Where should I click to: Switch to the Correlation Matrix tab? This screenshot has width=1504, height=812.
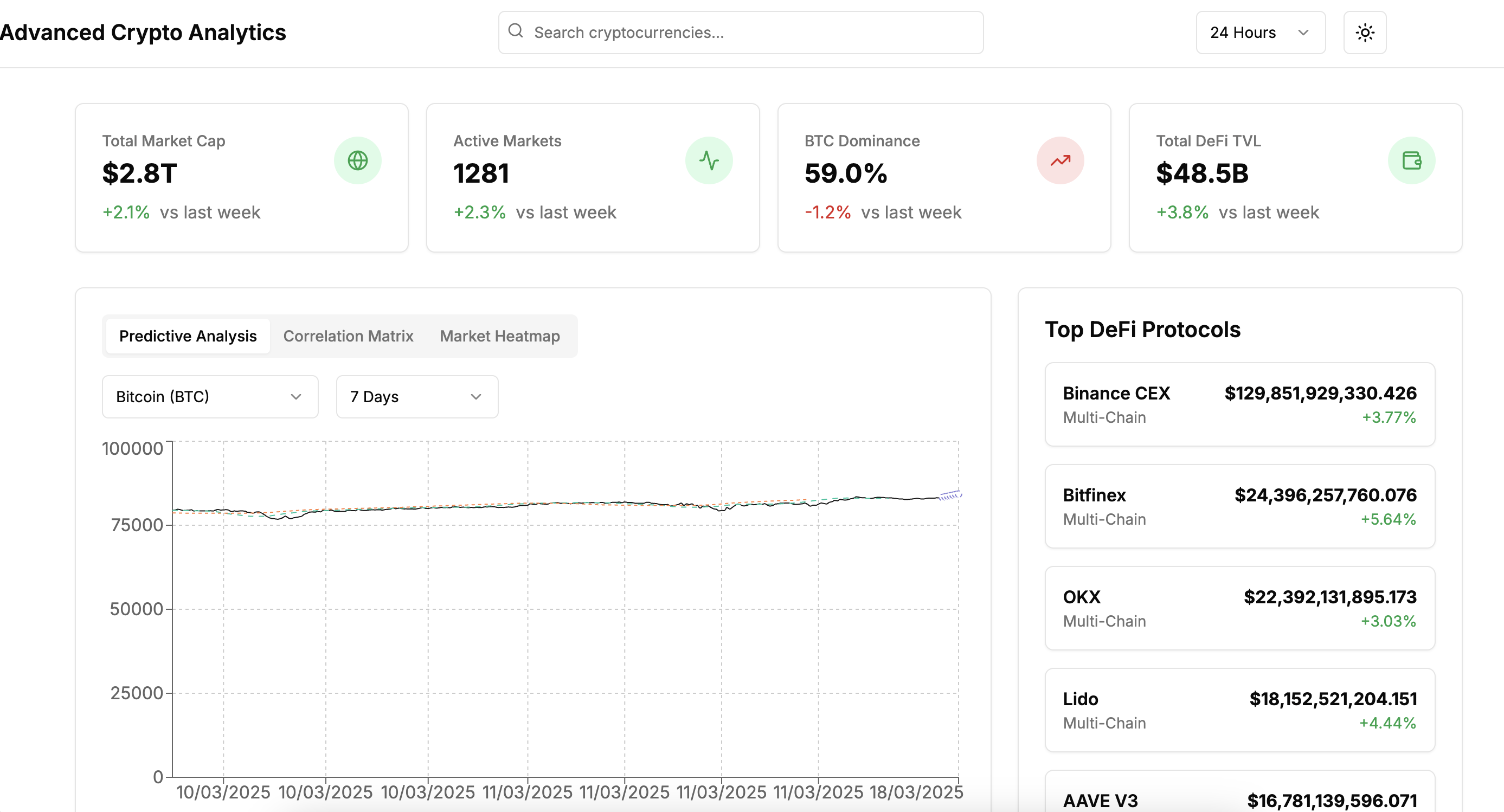click(x=348, y=336)
